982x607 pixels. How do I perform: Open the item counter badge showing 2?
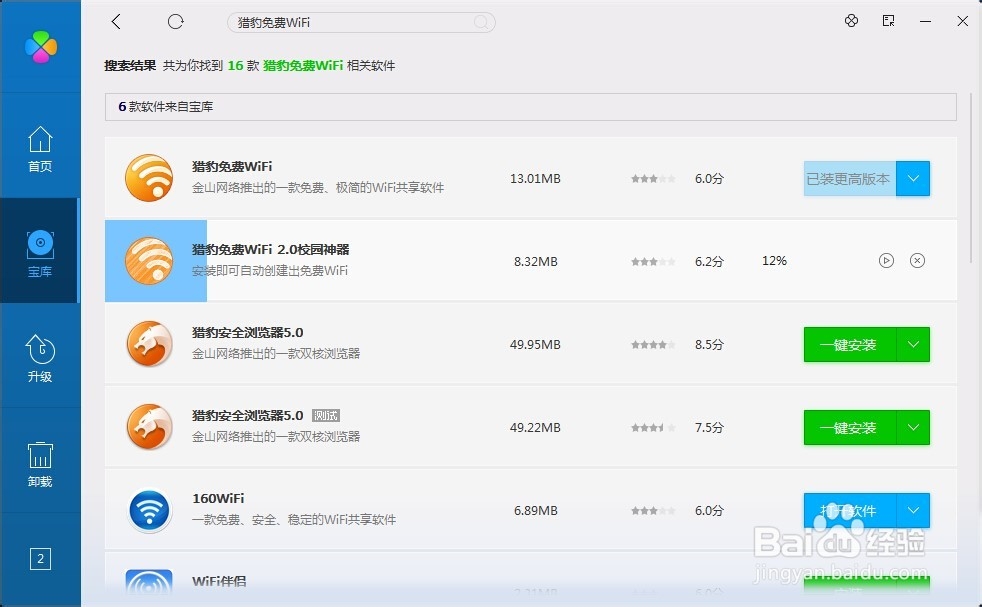pyautogui.click(x=40, y=559)
